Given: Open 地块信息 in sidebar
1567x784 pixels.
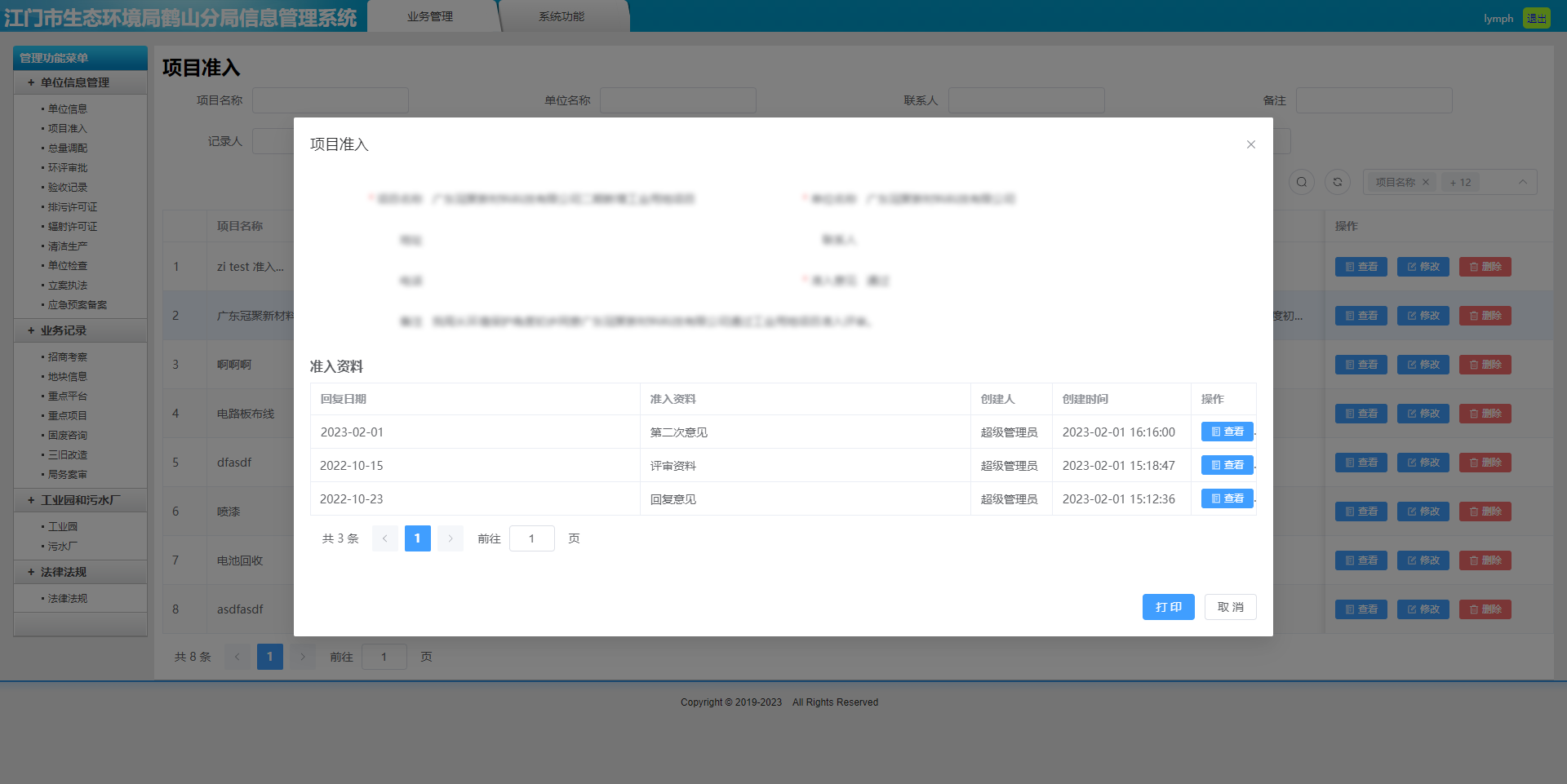Looking at the screenshot, I should coord(67,376).
